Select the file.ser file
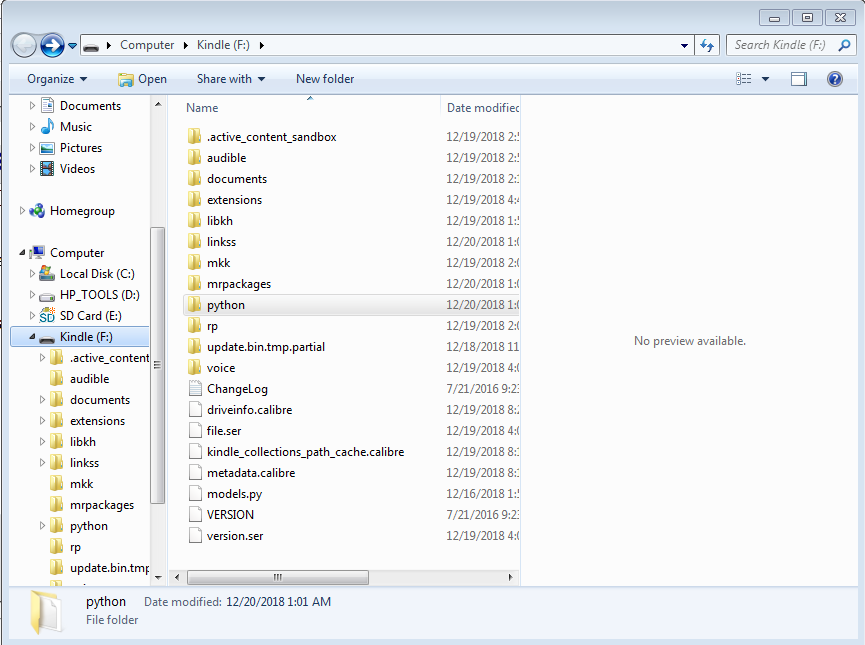Viewport: 865px width, 645px height. (223, 431)
